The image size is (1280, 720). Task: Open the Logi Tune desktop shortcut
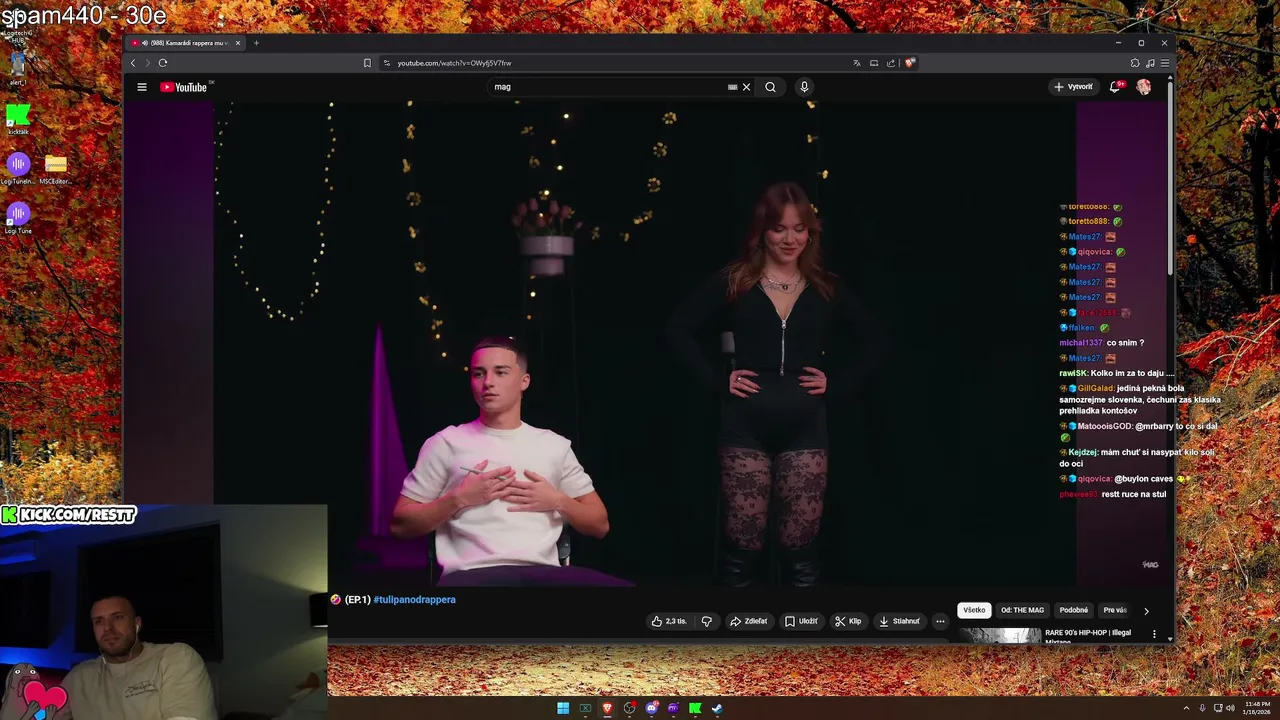[x=18, y=218]
